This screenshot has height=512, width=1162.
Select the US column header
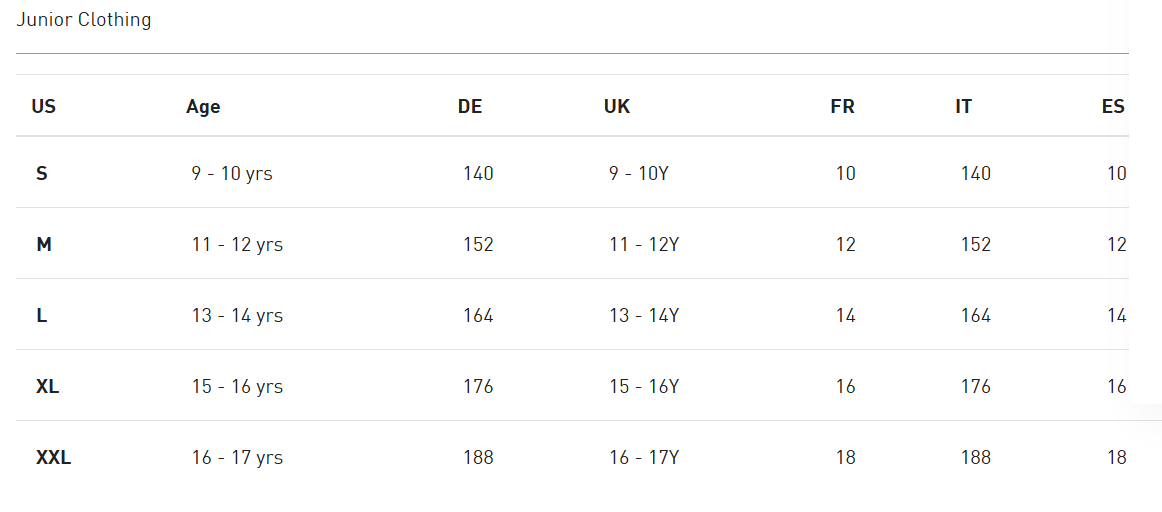click(x=44, y=107)
